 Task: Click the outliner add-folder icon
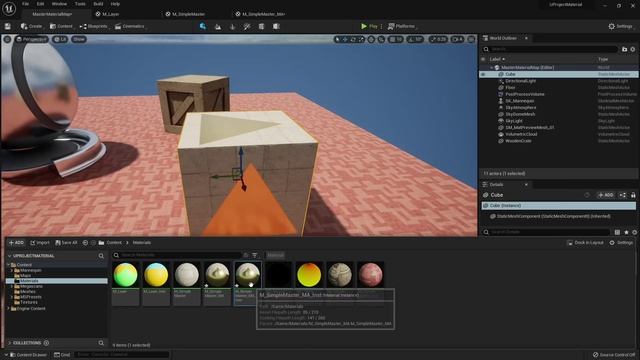click(x=624, y=49)
